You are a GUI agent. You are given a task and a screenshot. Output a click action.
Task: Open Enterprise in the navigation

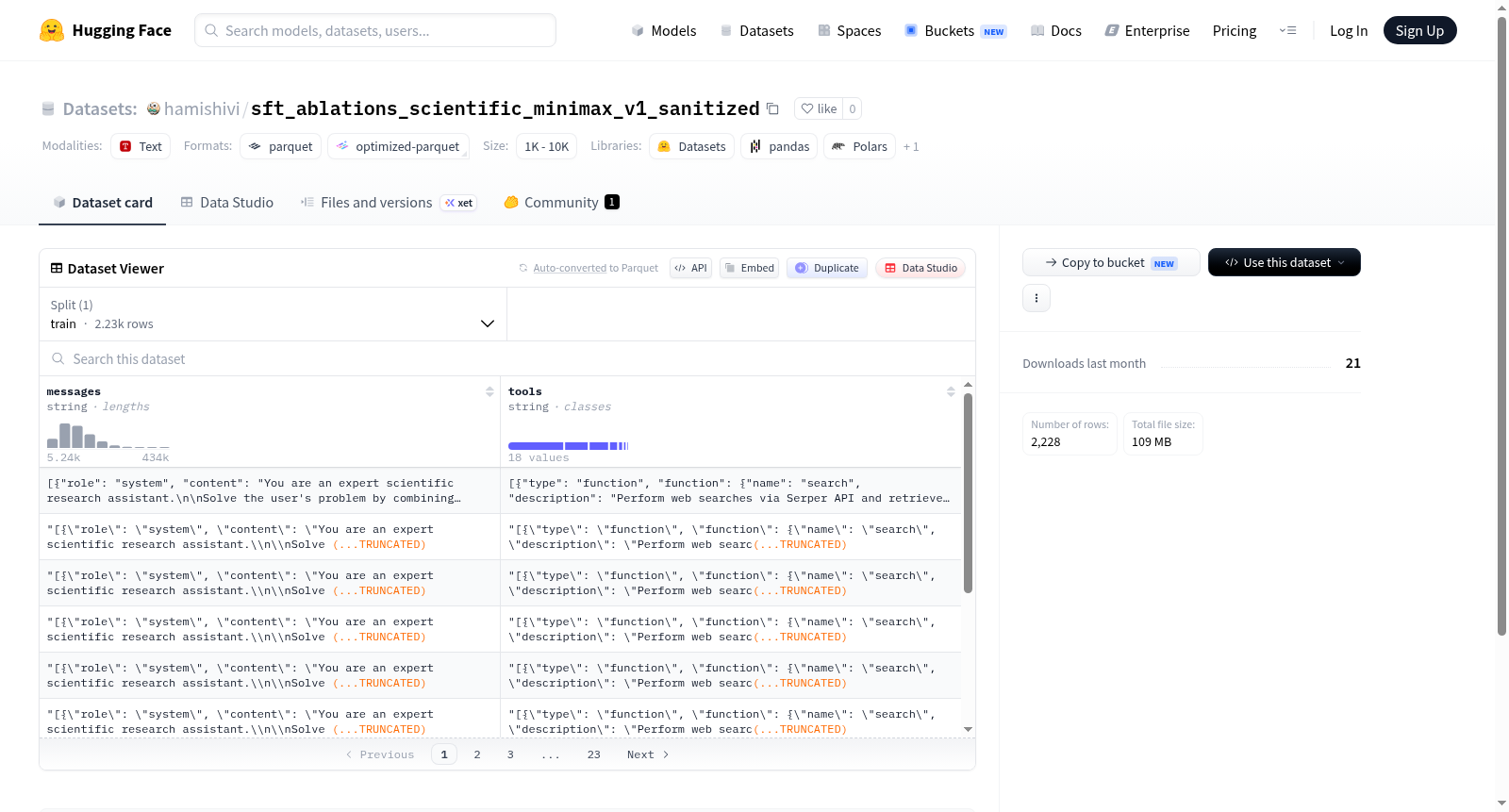(1147, 30)
